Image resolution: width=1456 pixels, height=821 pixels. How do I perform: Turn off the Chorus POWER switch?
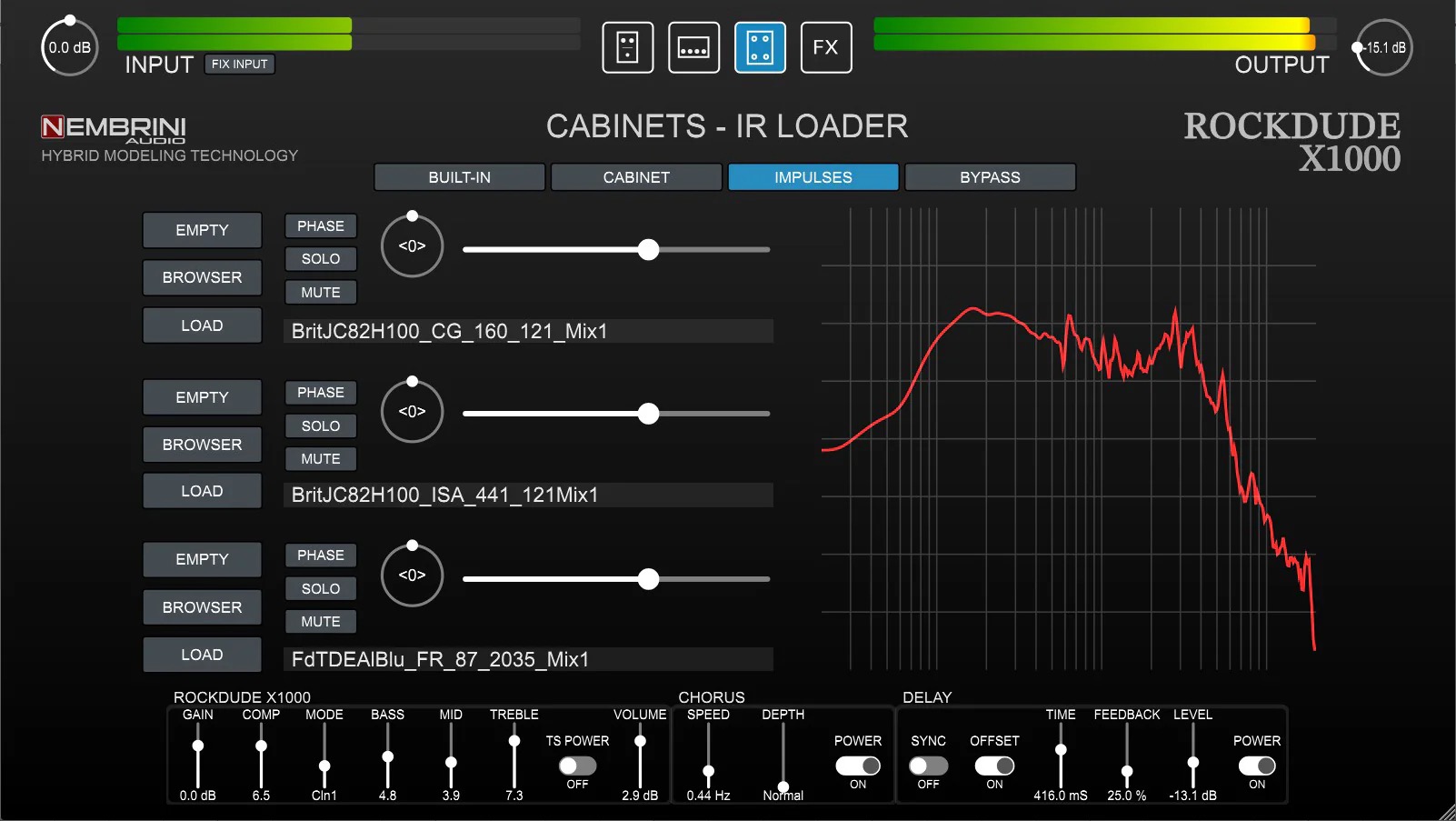(x=858, y=766)
